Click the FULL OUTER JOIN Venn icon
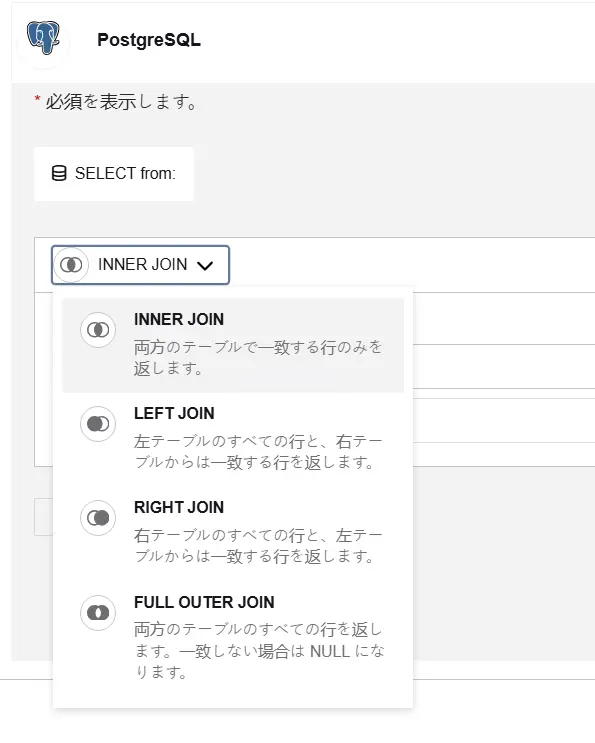This screenshot has height=743, width=595. click(x=98, y=613)
